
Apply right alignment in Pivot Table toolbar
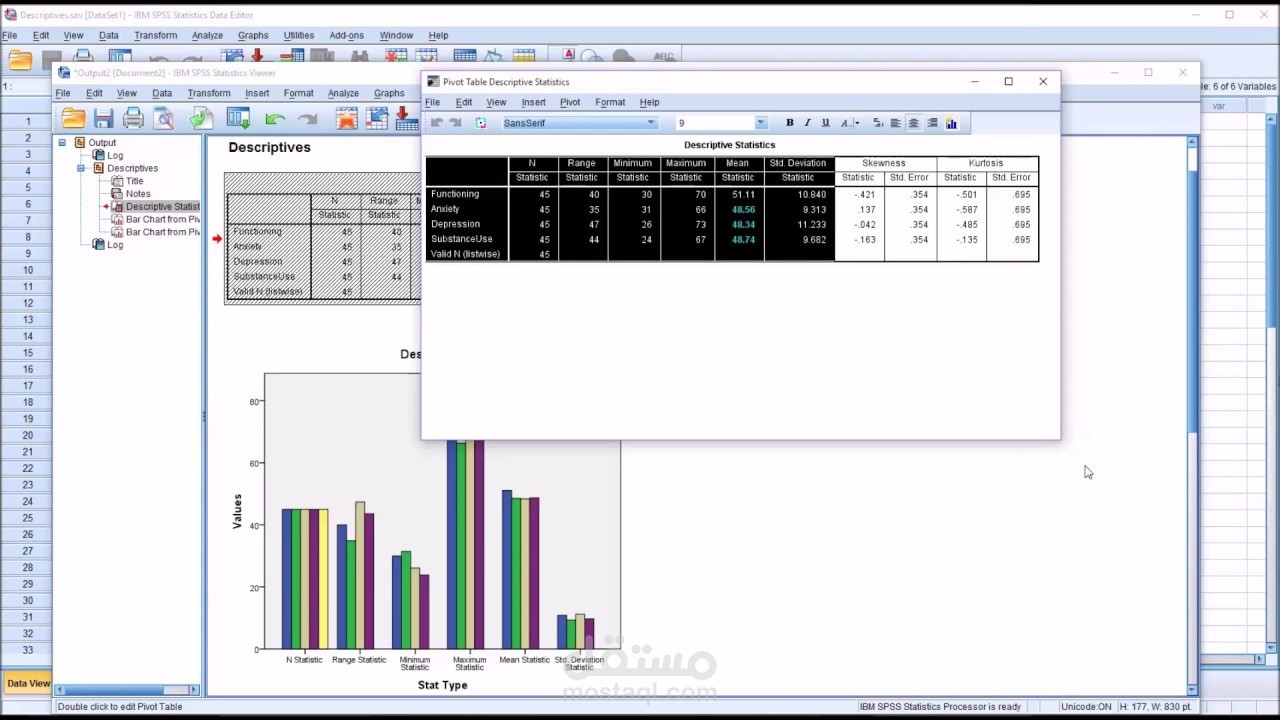coord(932,123)
